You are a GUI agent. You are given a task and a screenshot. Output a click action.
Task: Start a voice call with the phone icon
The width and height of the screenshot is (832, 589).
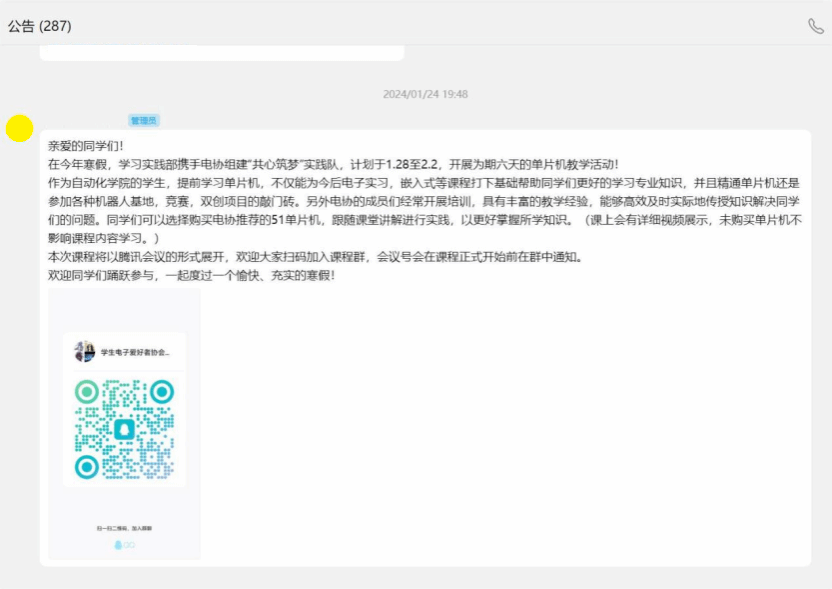815,26
